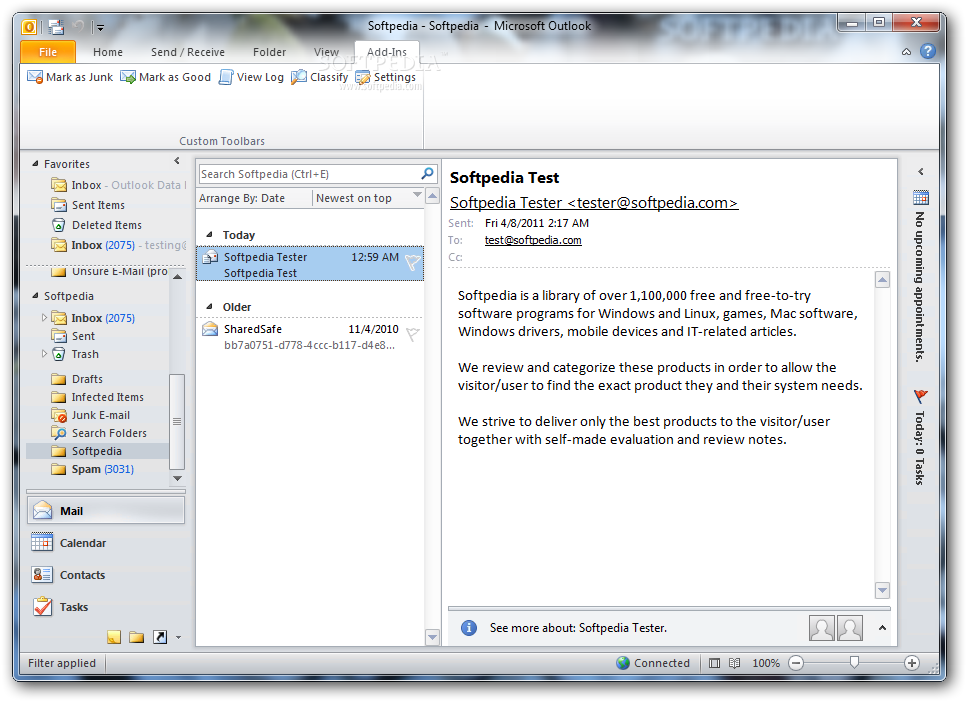The image size is (967, 702).
Task: Click the search magnifier icon
Action: click(427, 173)
